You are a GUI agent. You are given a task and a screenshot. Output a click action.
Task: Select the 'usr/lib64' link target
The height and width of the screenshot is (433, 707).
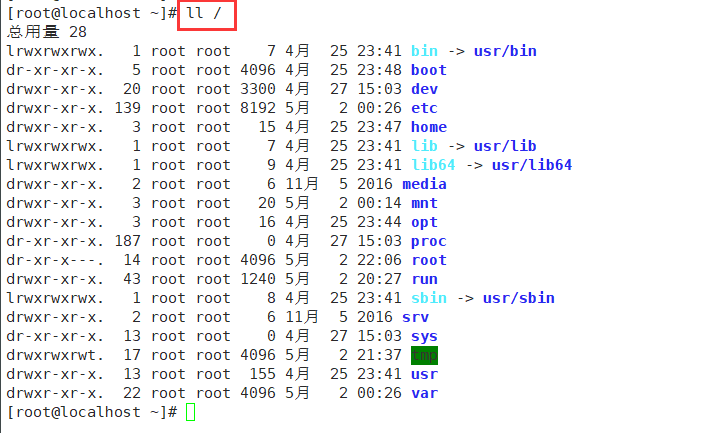click(x=532, y=165)
